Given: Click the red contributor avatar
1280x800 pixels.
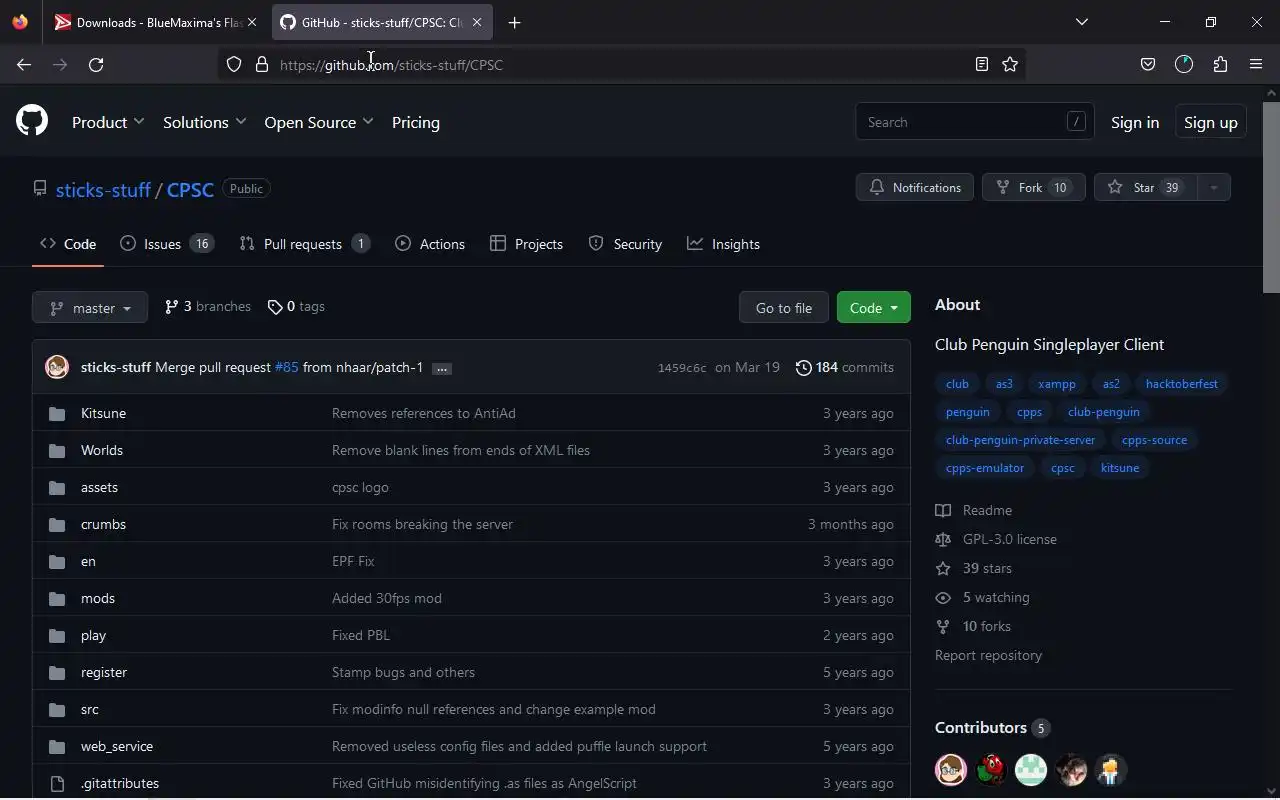Looking at the screenshot, I should (x=991, y=770).
